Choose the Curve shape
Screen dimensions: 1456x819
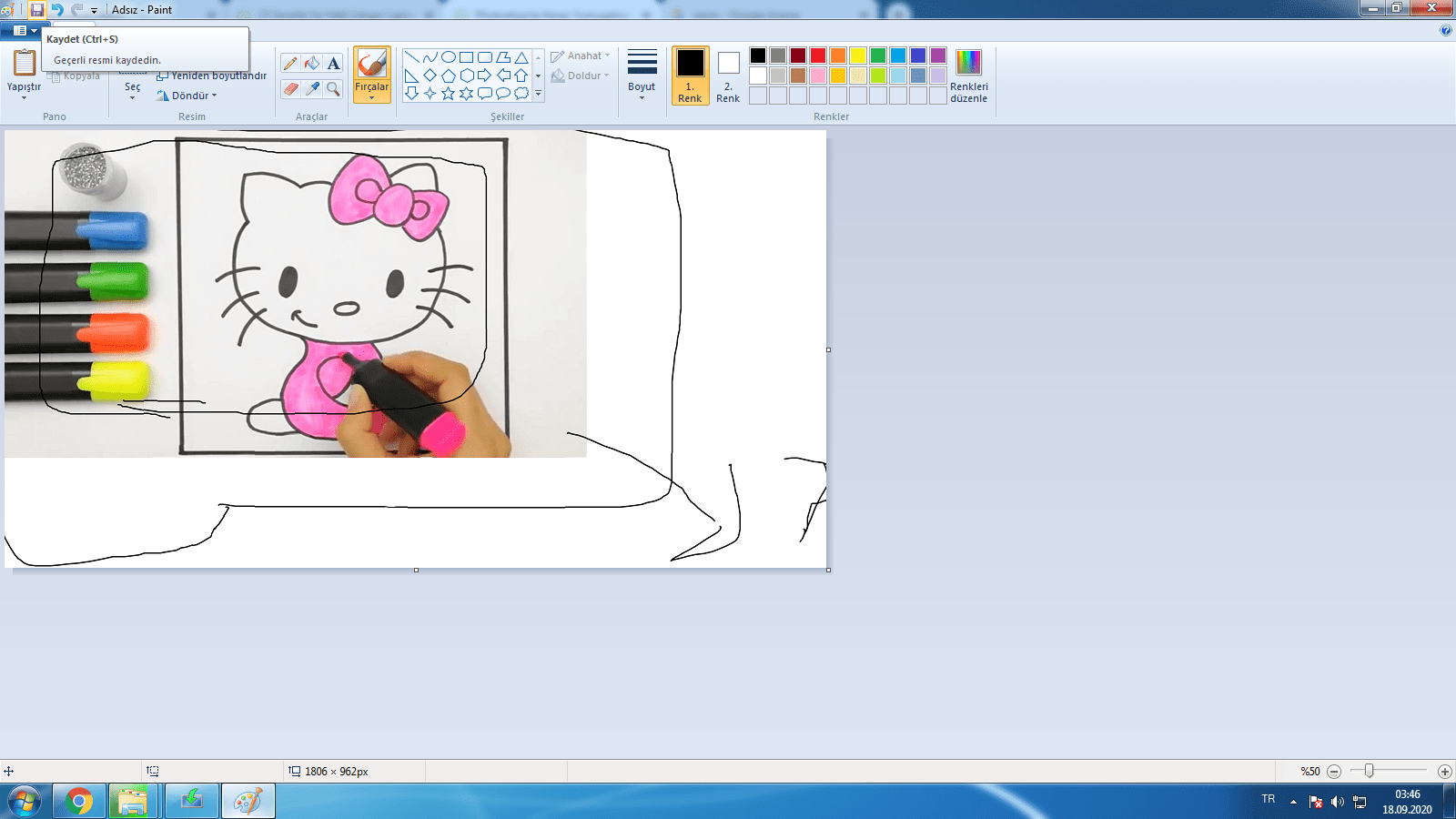coord(430,57)
